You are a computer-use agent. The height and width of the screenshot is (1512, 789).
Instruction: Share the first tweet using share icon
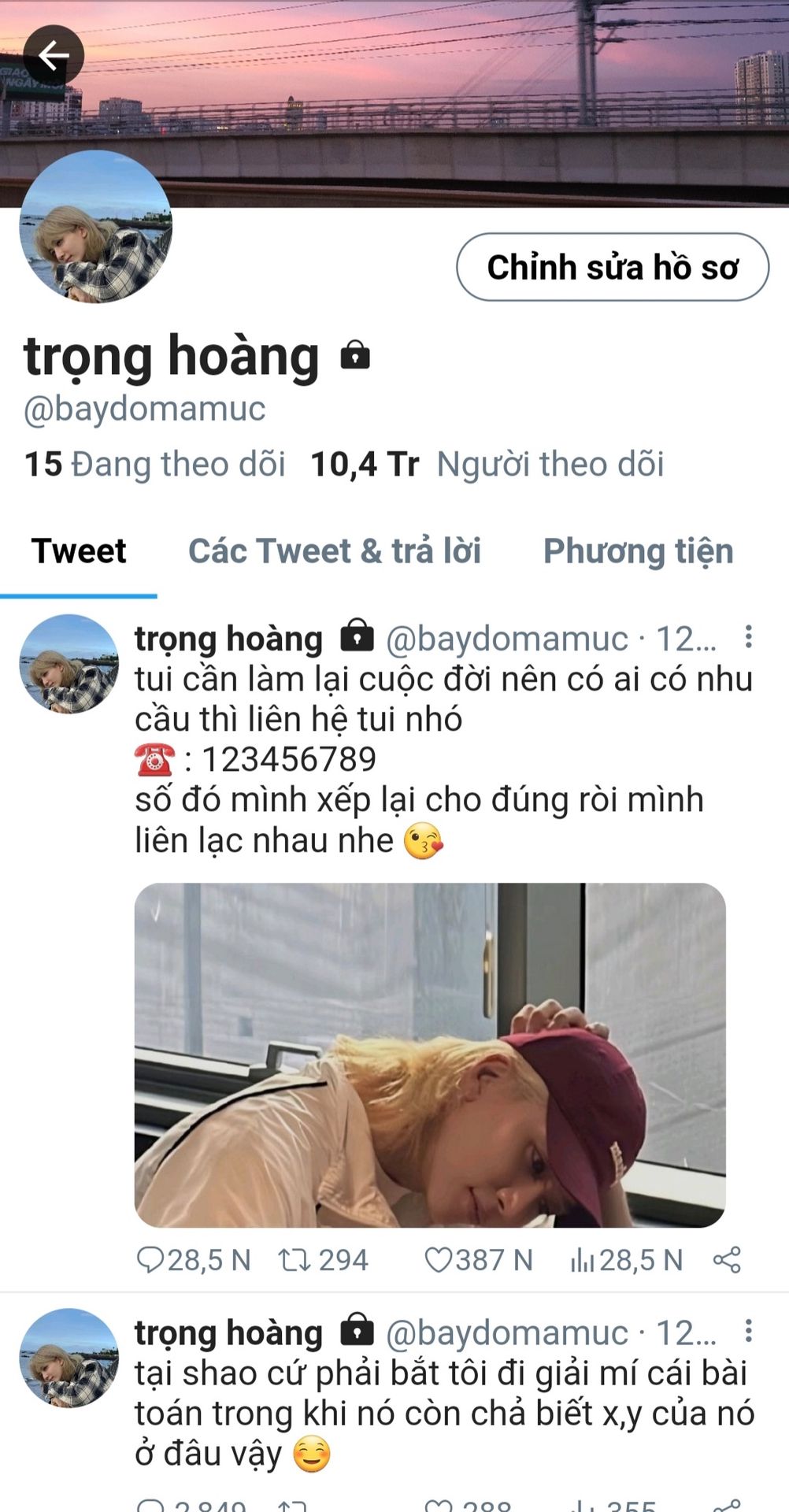click(x=726, y=1260)
